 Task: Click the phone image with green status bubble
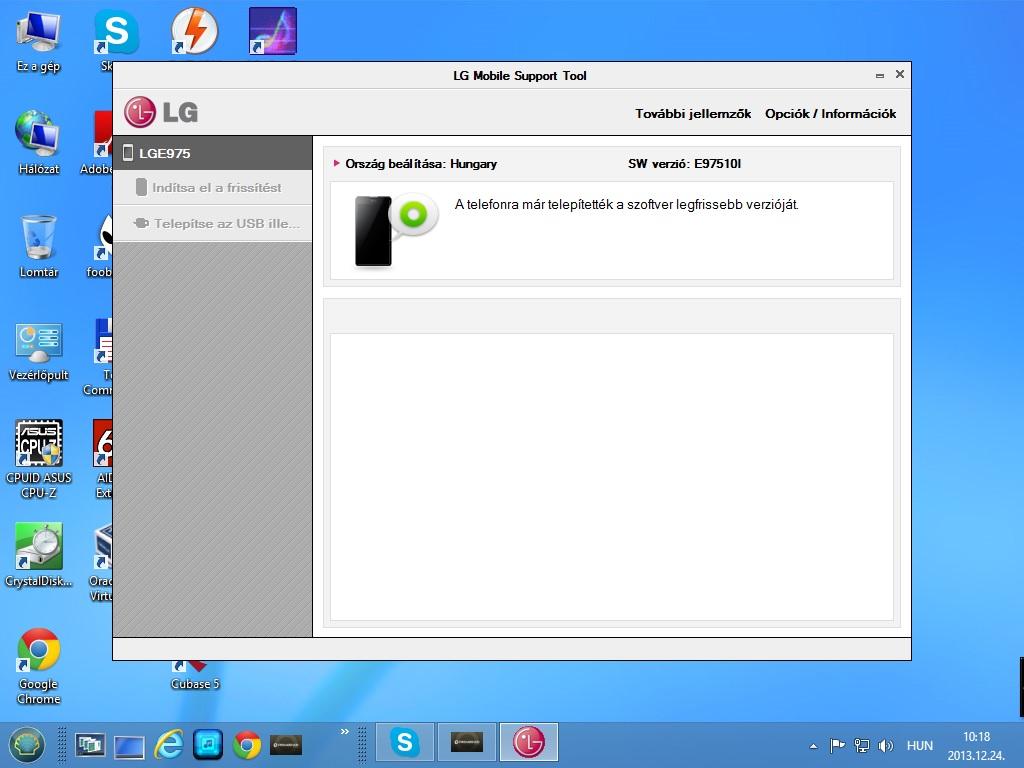click(x=396, y=230)
